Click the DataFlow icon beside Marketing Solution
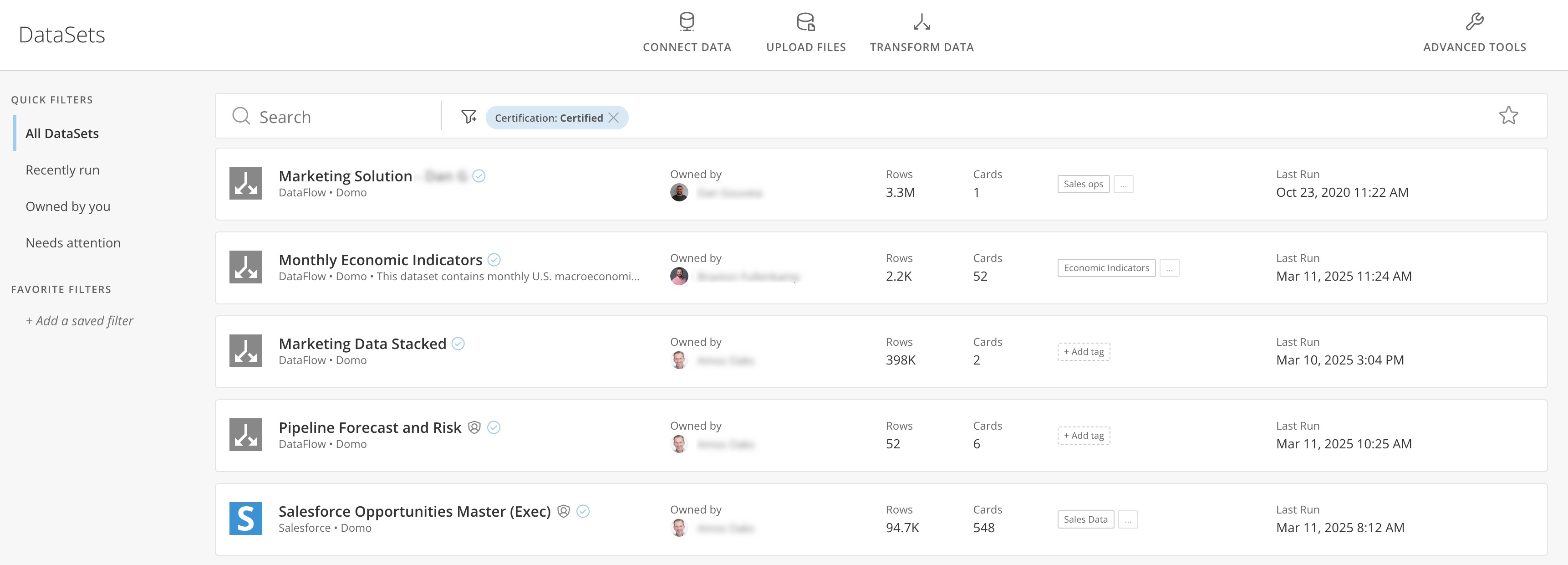Image resolution: width=1568 pixels, height=565 pixels. (245, 182)
